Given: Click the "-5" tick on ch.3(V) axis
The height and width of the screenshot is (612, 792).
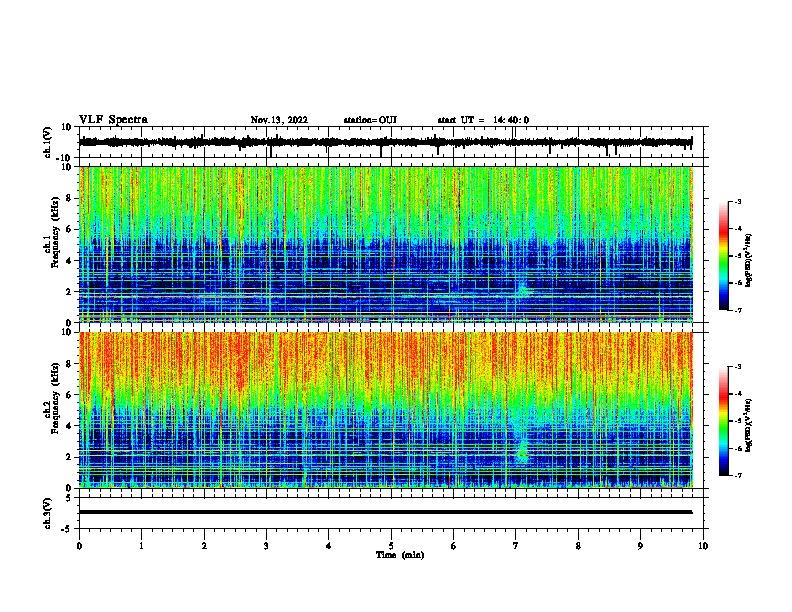Looking at the screenshot, I should tap(68, 529).
